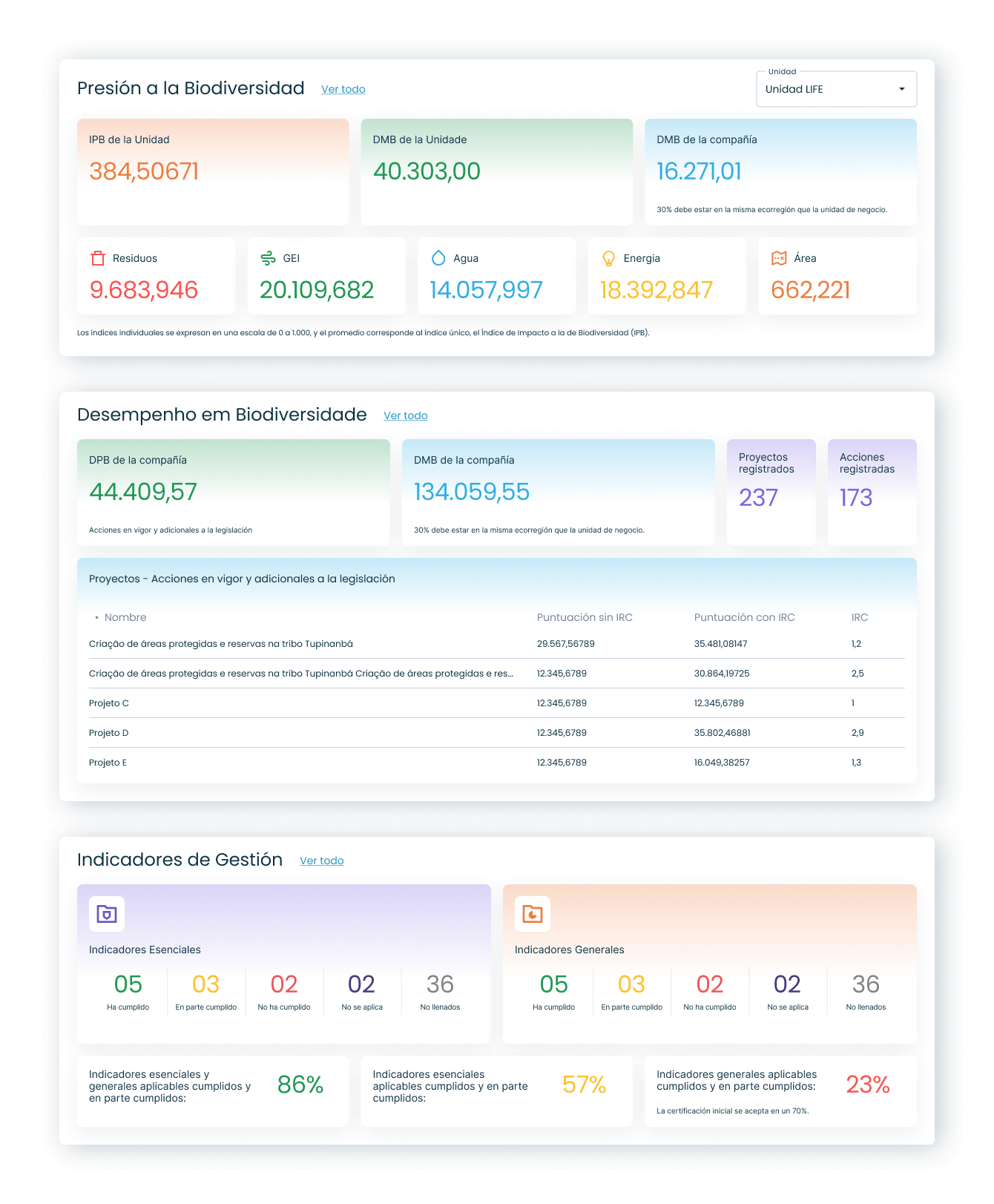
Task: Click the Proyectos - Acciones en vigor table title
Action: pos(242,579)
